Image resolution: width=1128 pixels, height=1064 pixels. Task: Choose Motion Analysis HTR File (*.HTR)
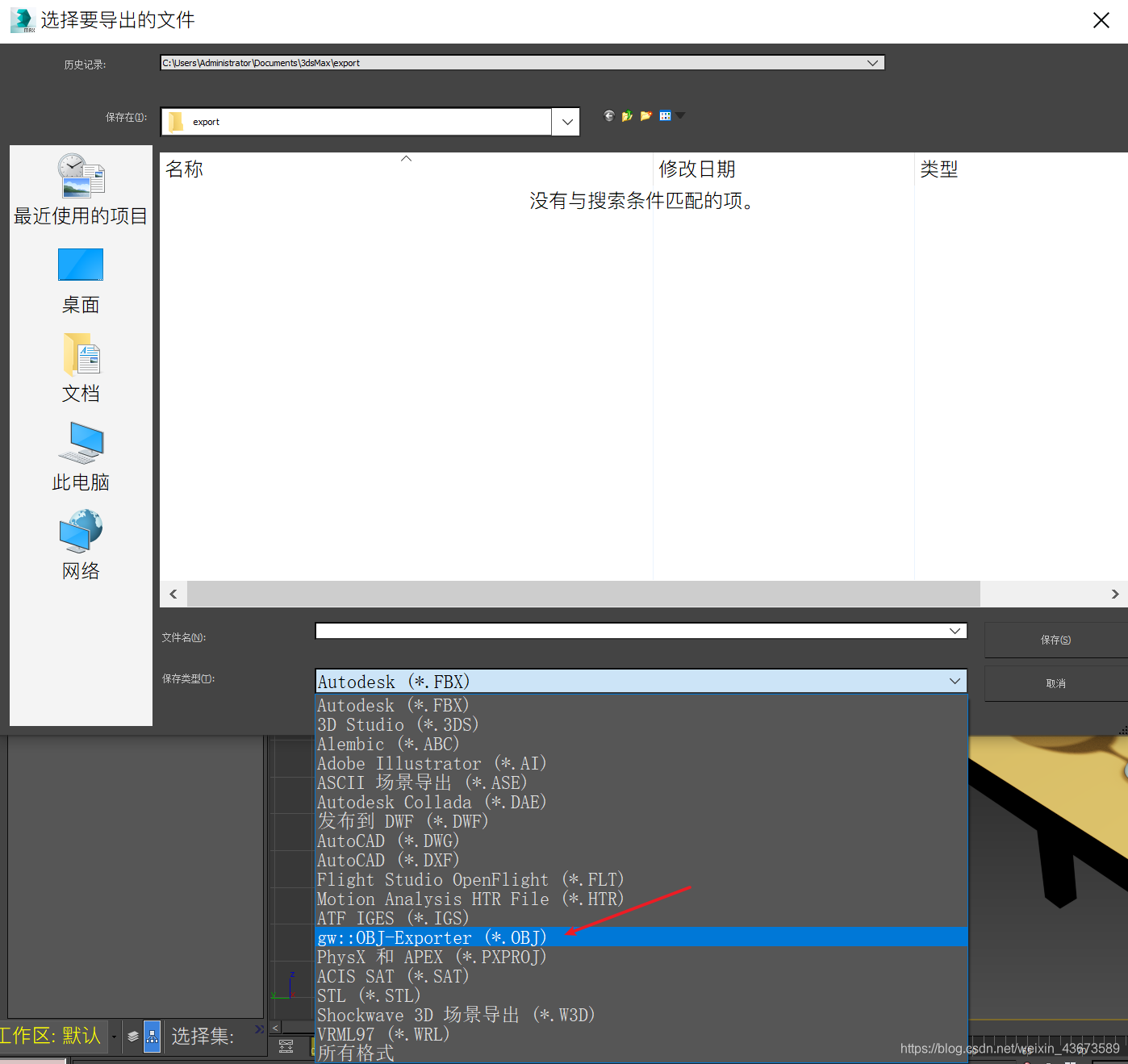tap(641, 899)
